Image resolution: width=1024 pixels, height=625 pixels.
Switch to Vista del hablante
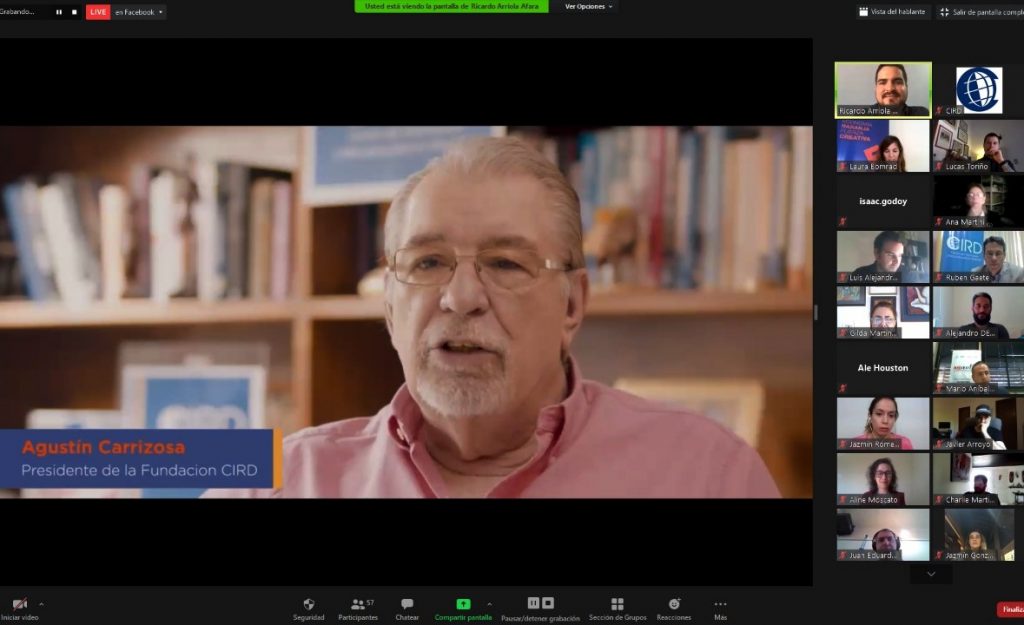tap(892, 12)
